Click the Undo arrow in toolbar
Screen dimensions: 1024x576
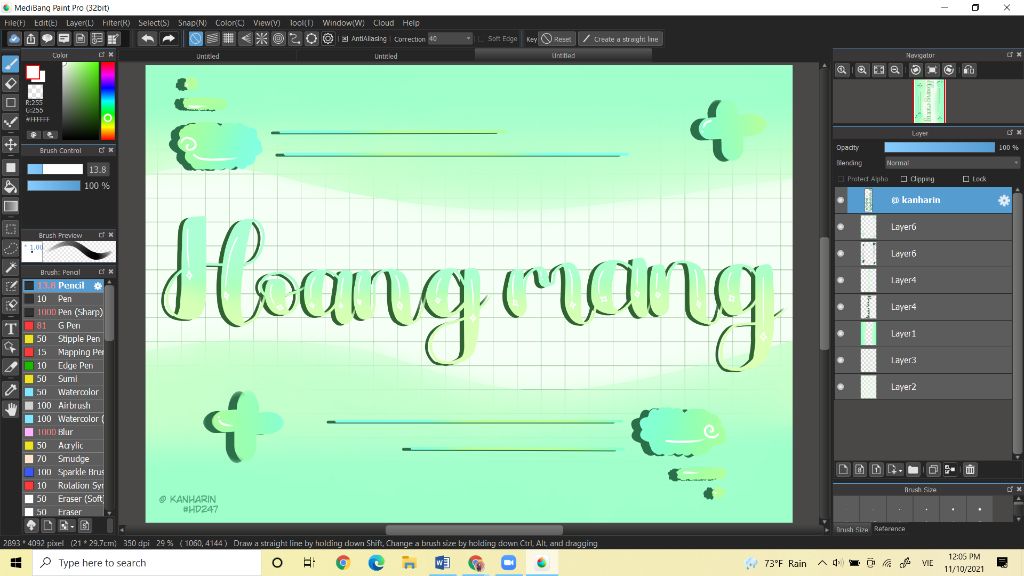148,39
